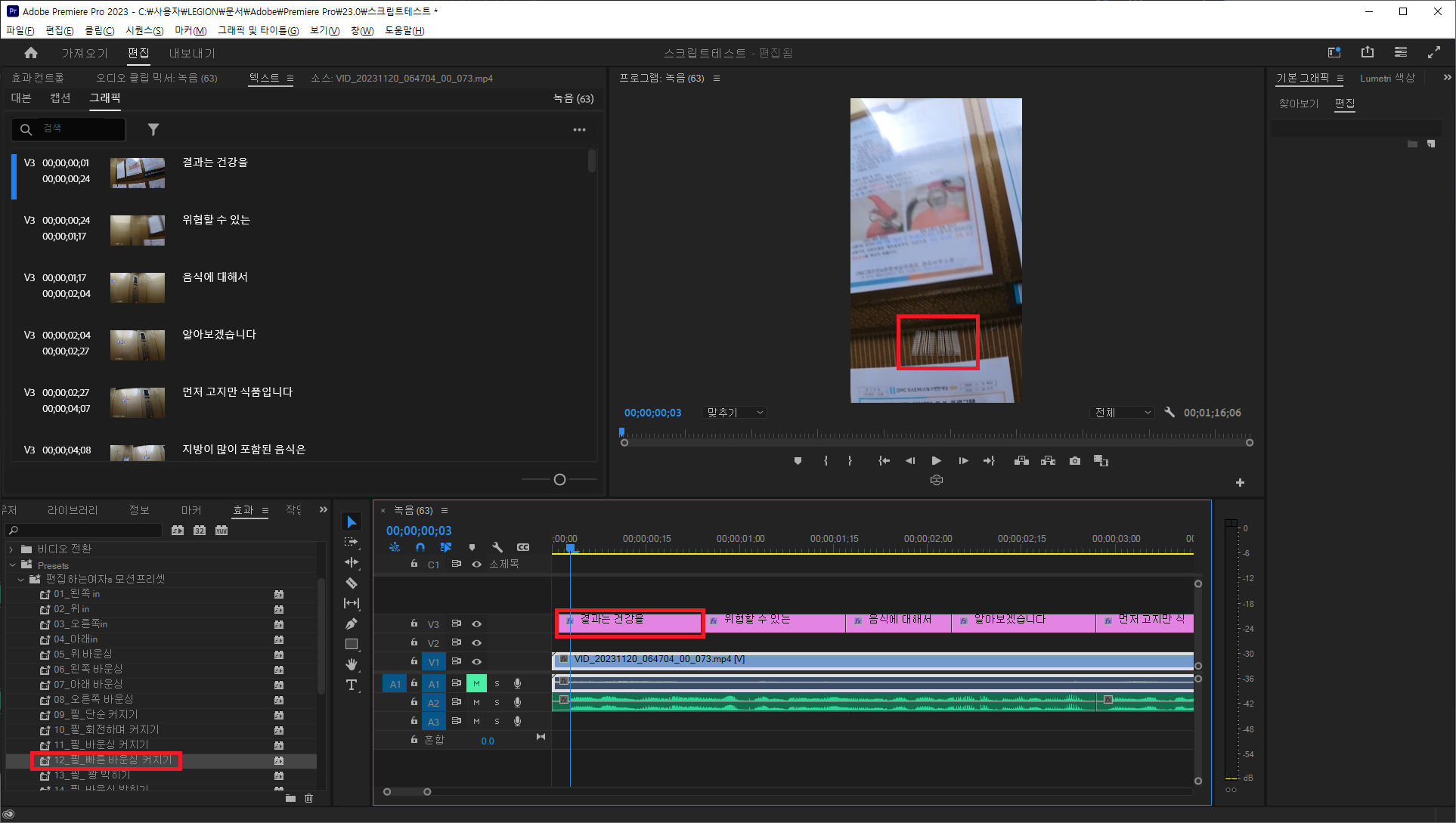Toggle the mute M button on track A1
Screen dimensions: 1456x823
tap(476, 683)
